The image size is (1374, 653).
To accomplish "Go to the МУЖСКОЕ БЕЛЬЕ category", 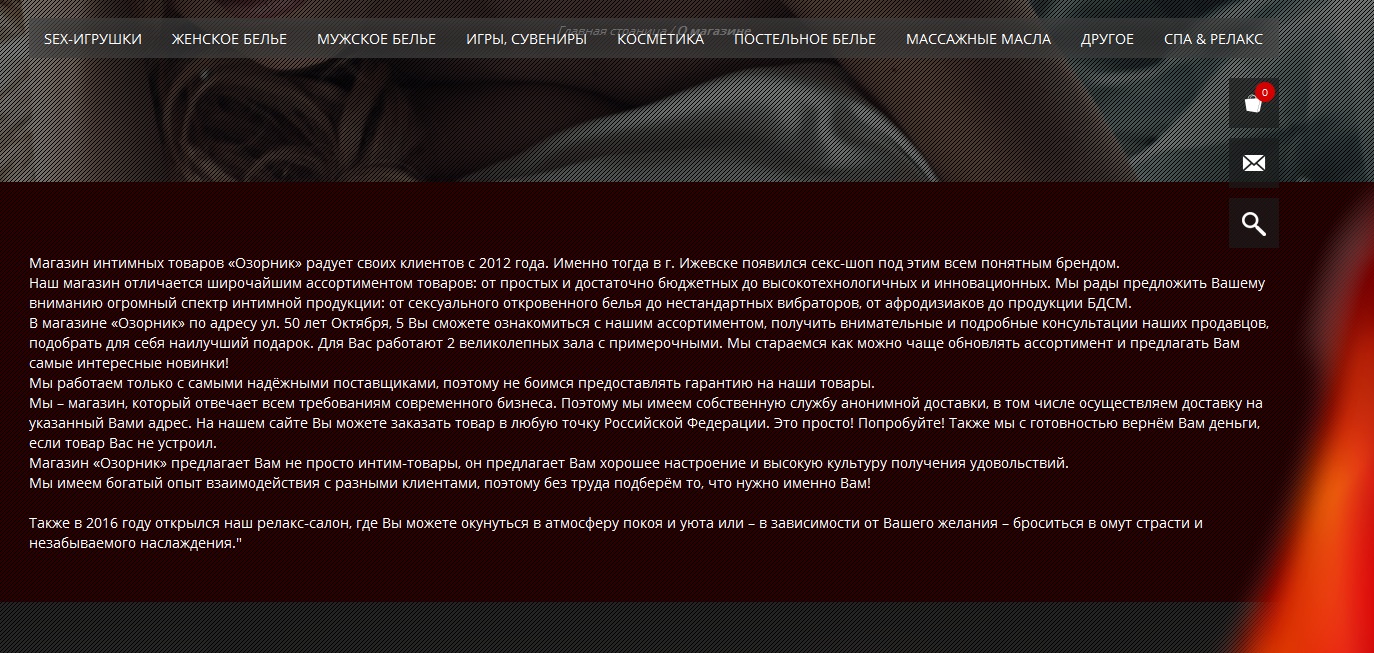I will click(x=376, y=39).
